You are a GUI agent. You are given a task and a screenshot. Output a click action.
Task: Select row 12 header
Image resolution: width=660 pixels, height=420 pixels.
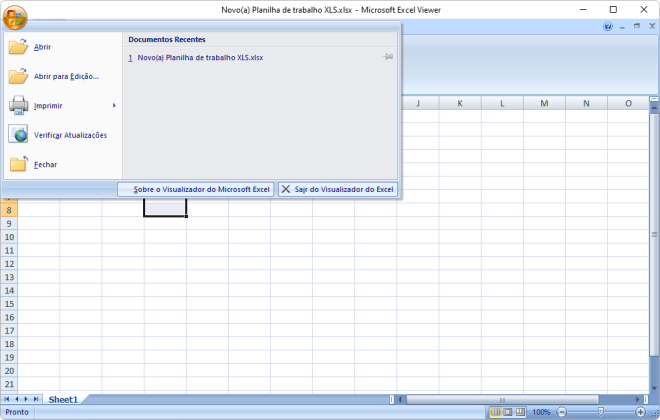(9, 264)
